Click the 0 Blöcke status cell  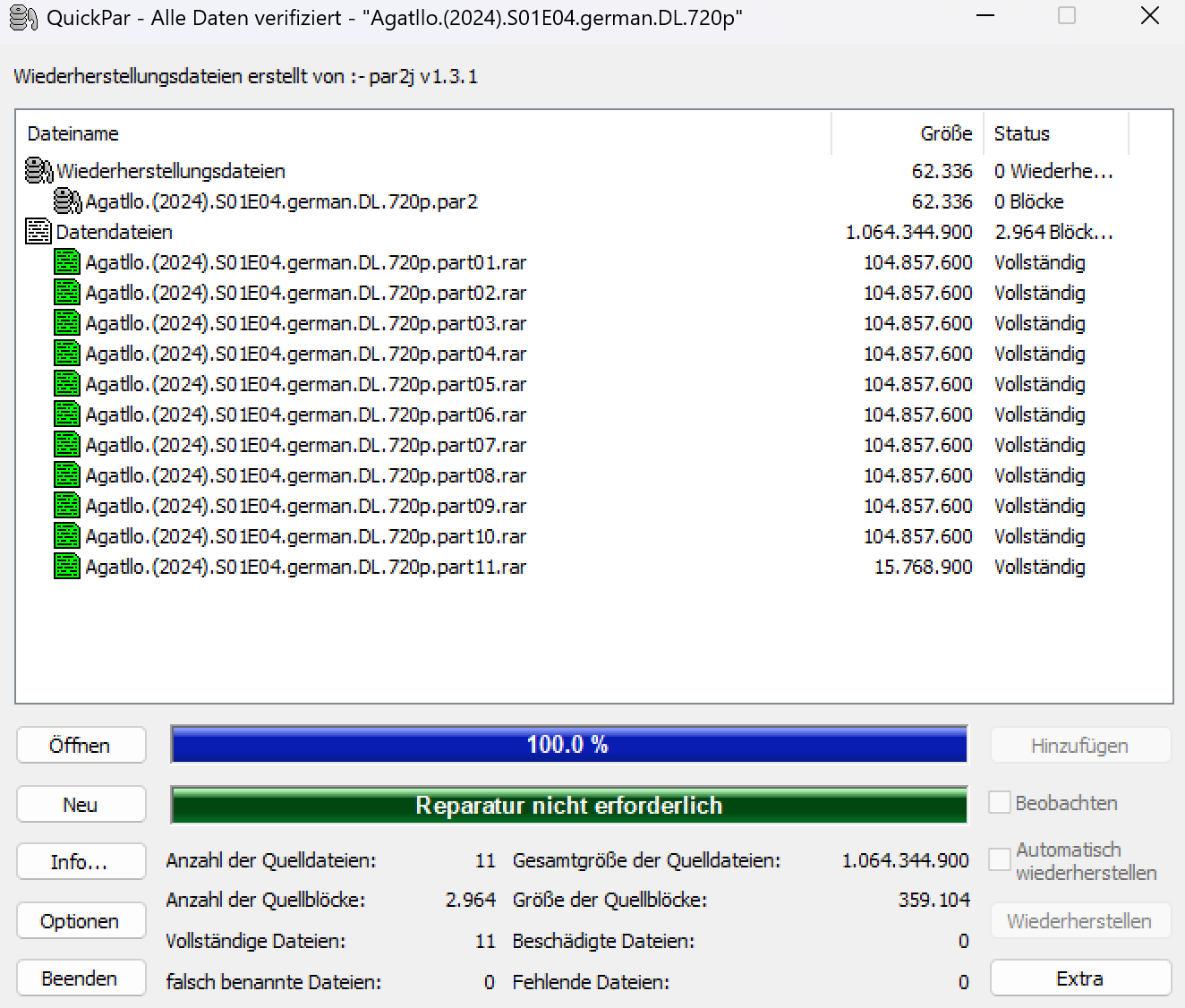pyautogui.click(x=1029, y=201)
